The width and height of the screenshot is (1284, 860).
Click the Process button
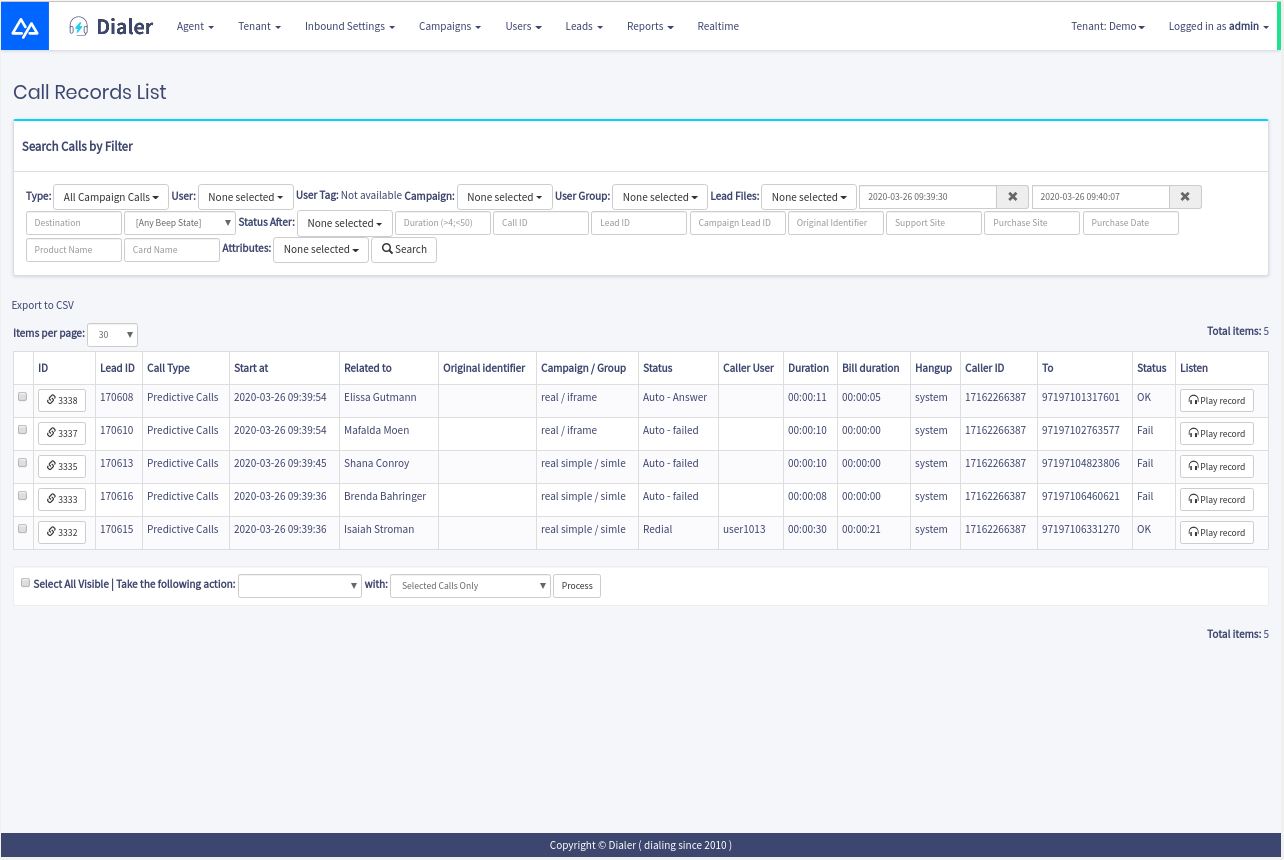(577, 585)
